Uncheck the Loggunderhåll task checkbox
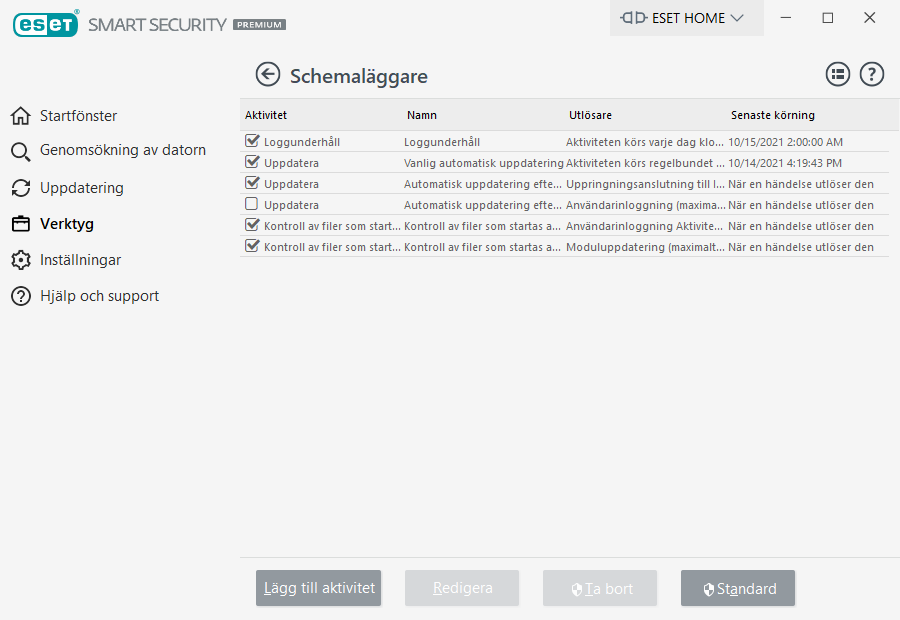Image resolution: width=900 pixels, height=620 pixels. click(x=252, y=141)
